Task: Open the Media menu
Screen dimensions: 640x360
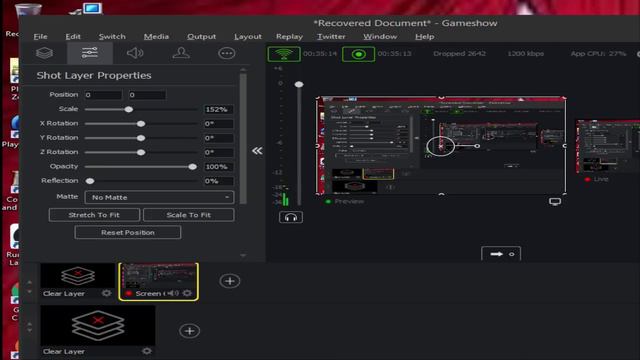Action: point(156,36)
